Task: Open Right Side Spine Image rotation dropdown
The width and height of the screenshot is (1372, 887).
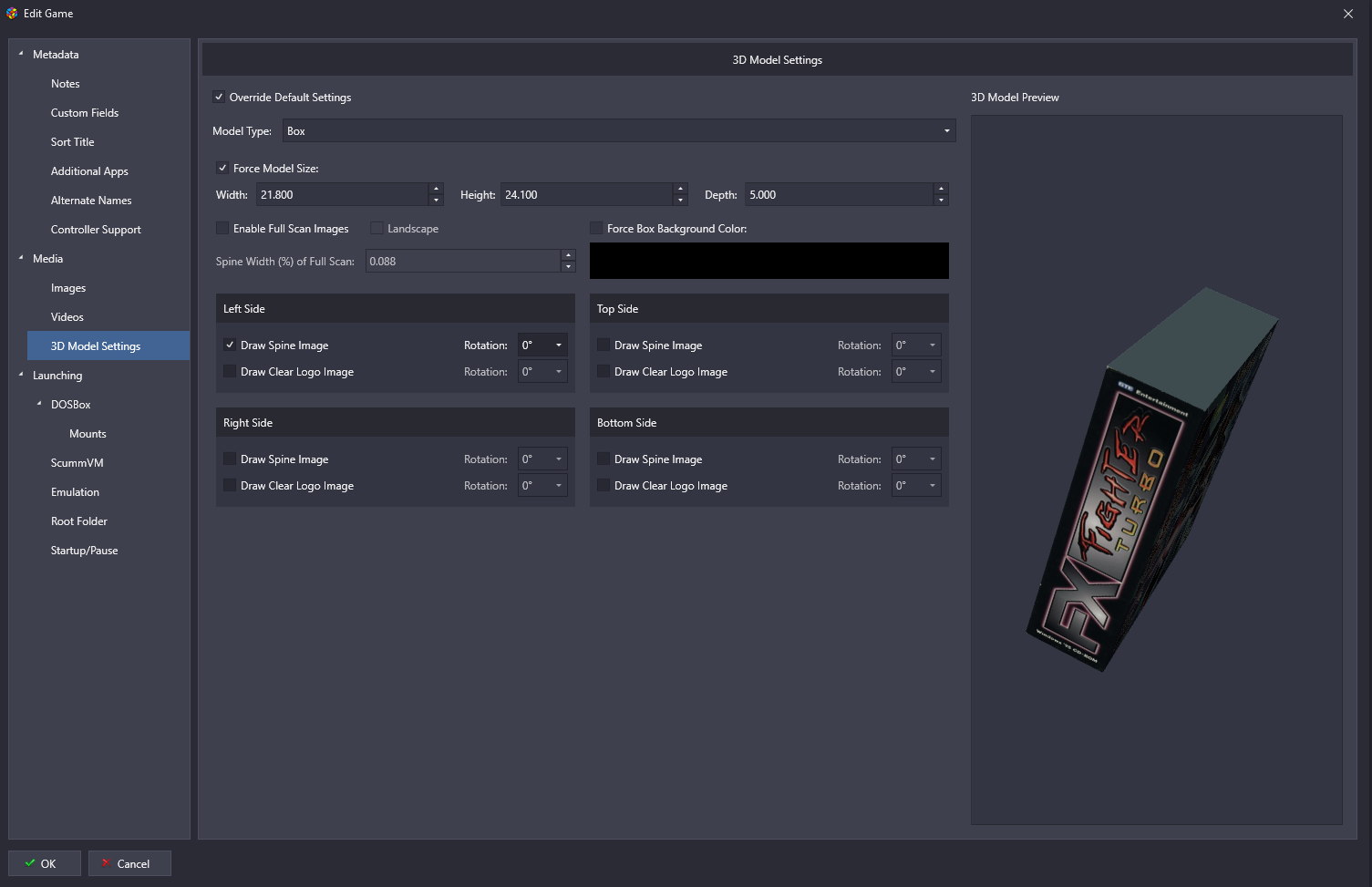Action: 542,459
